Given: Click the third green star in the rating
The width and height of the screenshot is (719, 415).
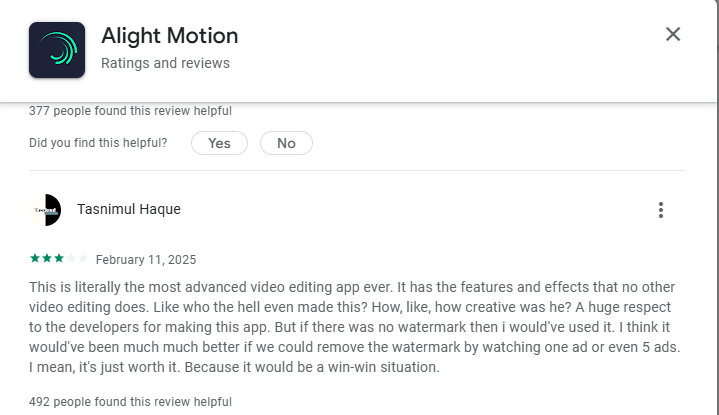Looking at the screenshot, I should coord(59,259).
